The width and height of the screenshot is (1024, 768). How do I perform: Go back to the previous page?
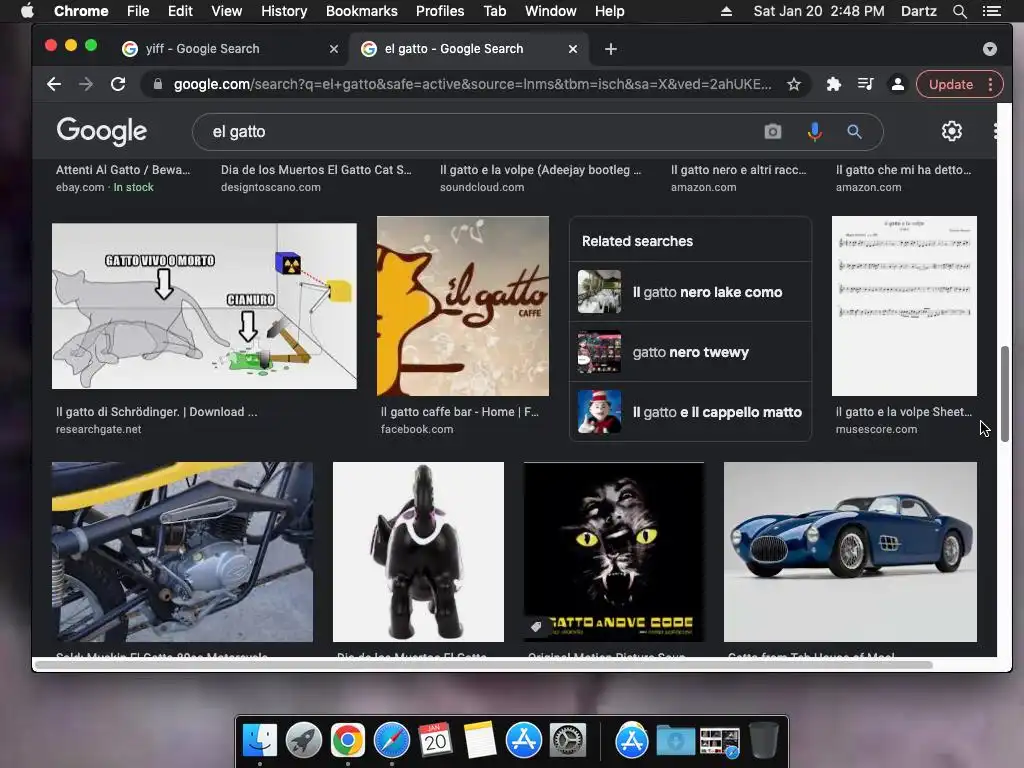(54, 84)
